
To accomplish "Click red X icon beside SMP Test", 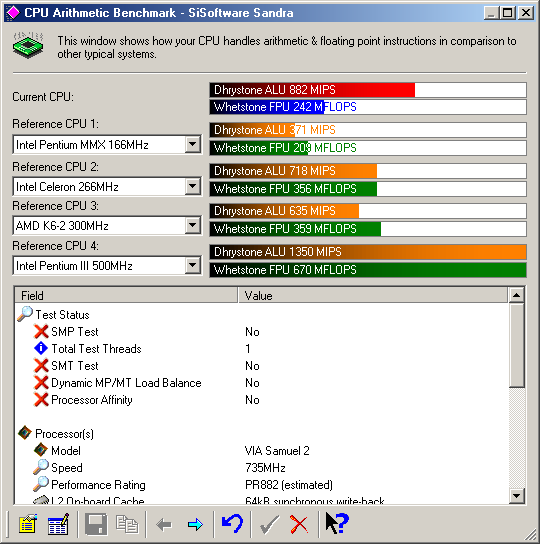I will pyautogui.click(x=41, y=331).
